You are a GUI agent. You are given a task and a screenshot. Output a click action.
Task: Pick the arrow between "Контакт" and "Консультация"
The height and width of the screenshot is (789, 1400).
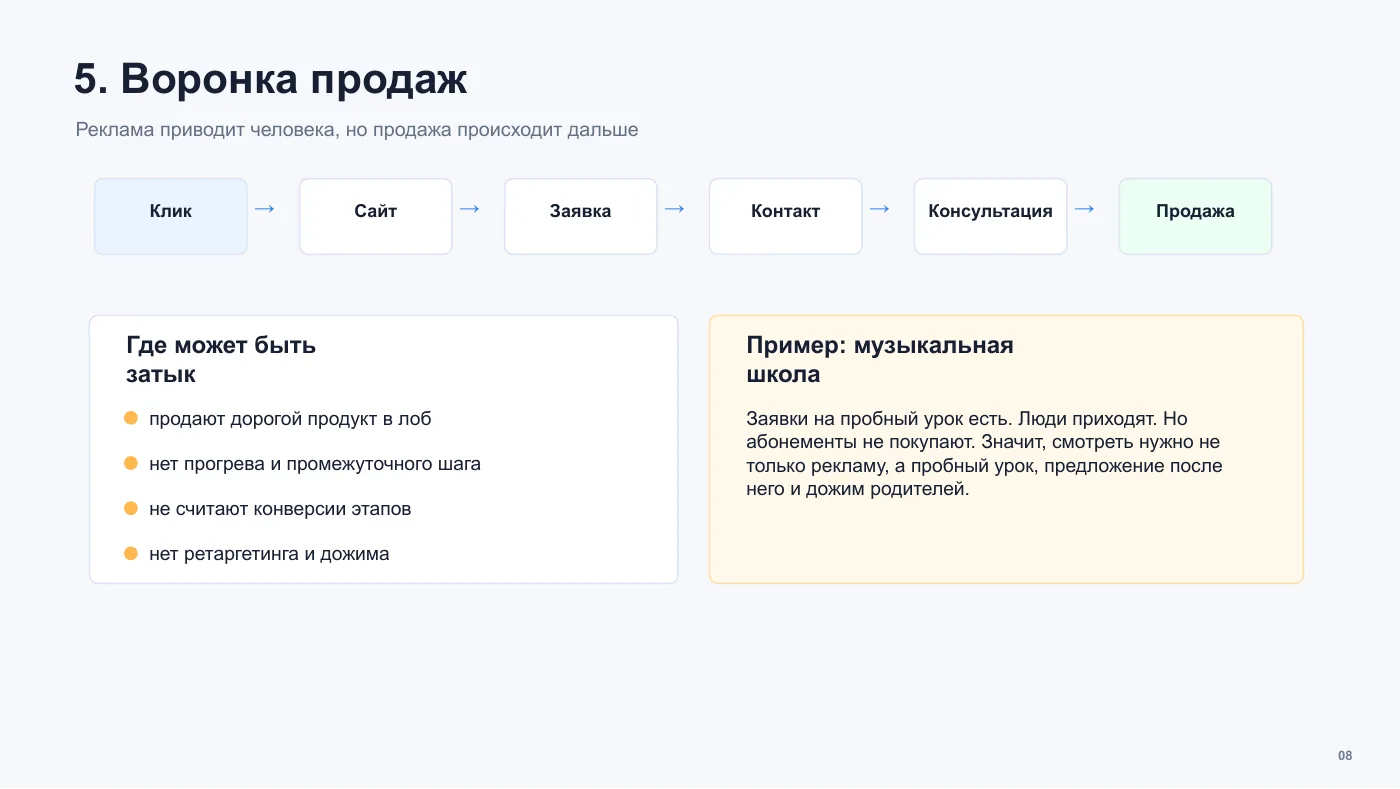click(880, 209)
